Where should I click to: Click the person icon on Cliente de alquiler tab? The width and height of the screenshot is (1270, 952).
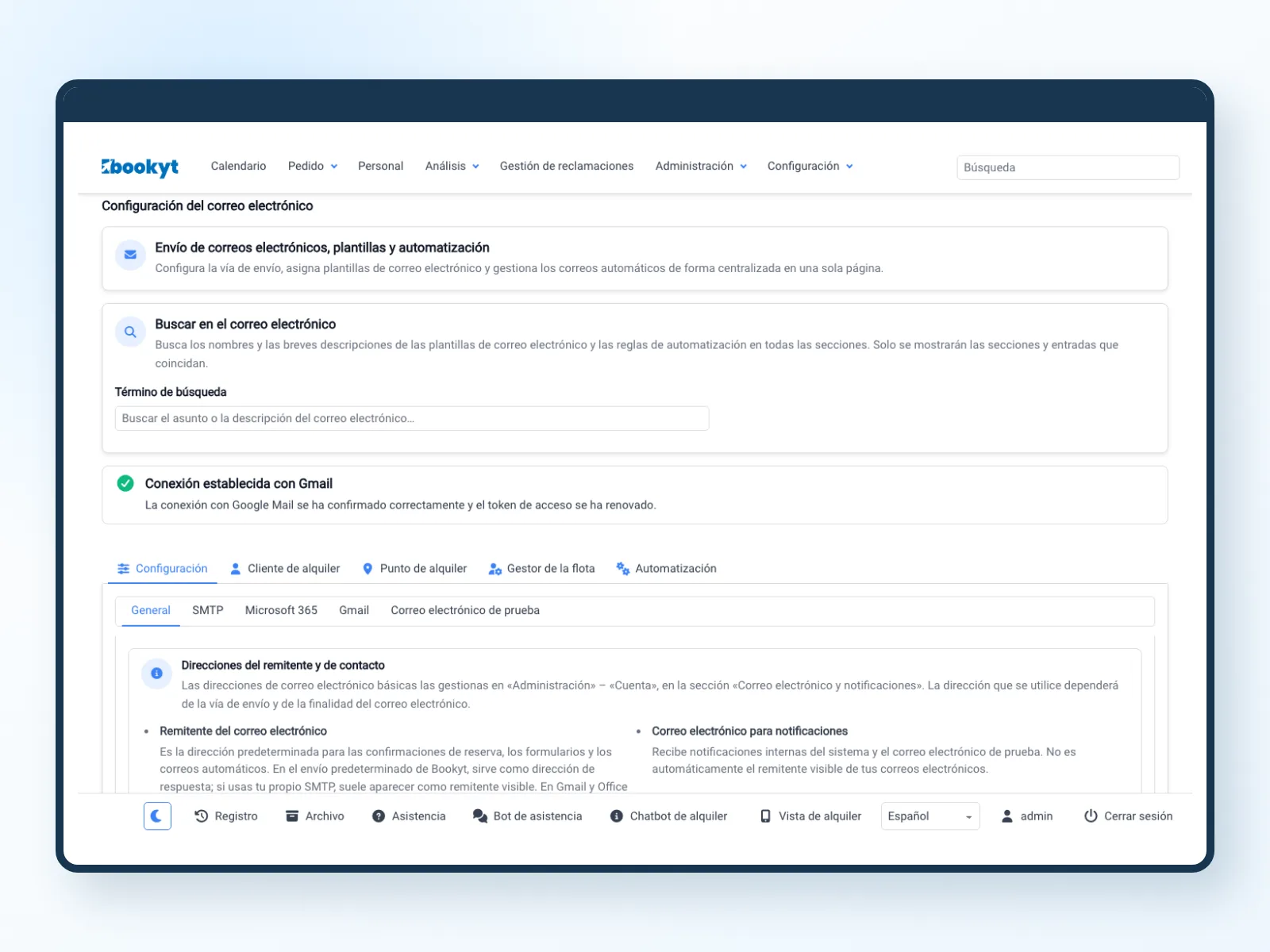[x=236, y=569]
